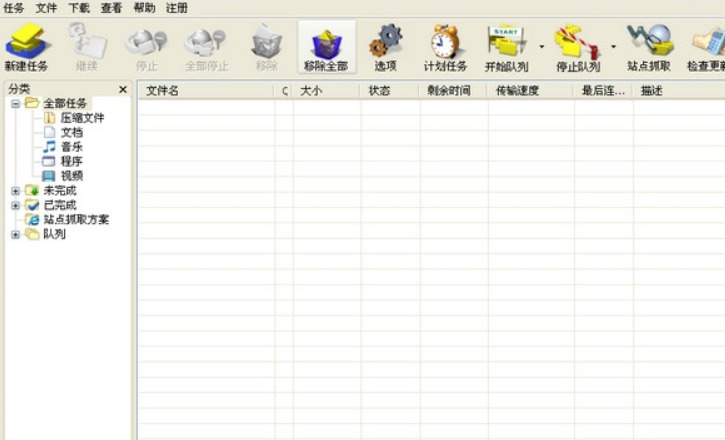The width and height of the screenshot is (725, 440).
Task: Sort by 传输速度 column header
Action: point(531,91)
